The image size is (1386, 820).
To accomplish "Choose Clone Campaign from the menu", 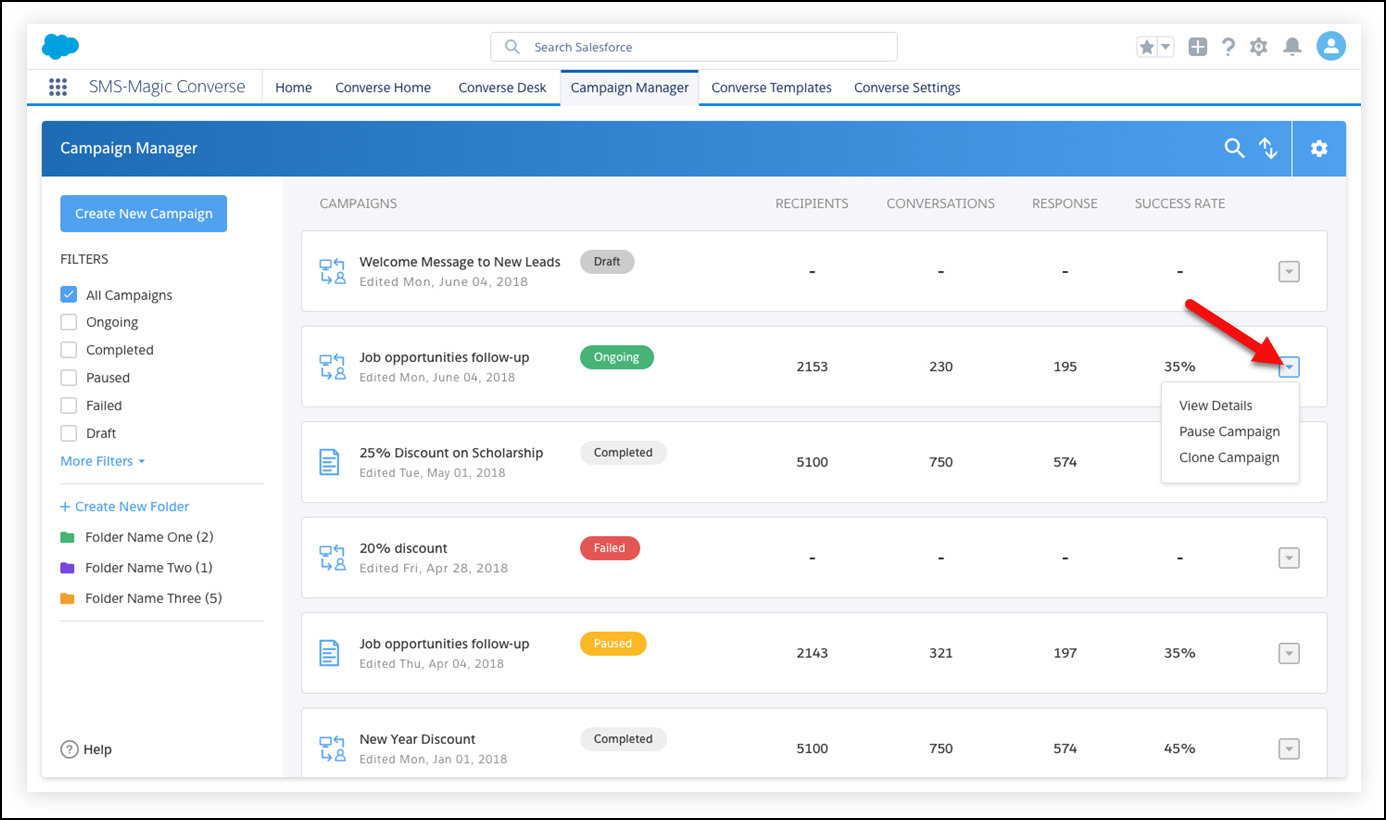I will point(1229,458).
